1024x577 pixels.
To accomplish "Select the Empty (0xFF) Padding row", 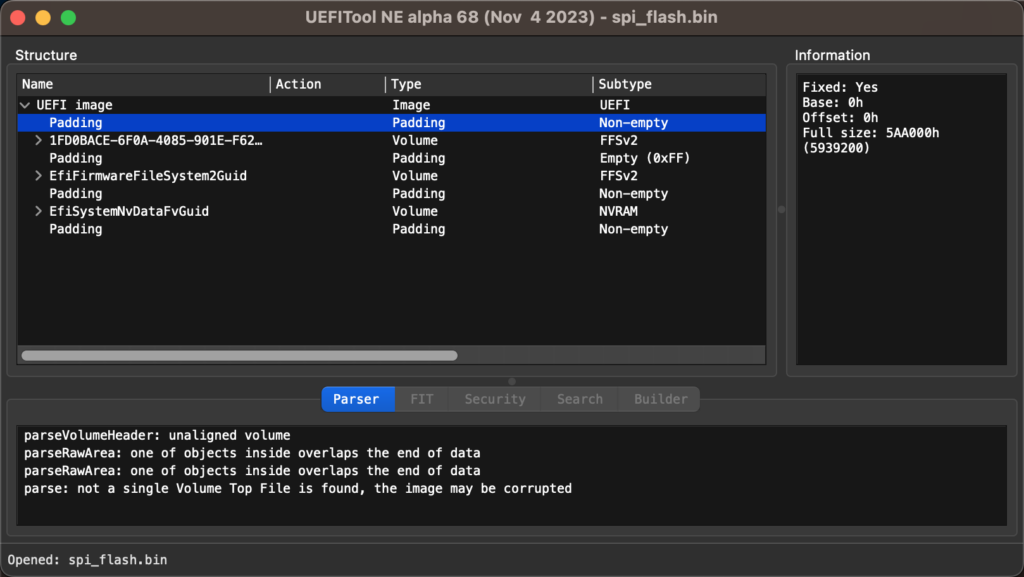I will click(391, 158).
